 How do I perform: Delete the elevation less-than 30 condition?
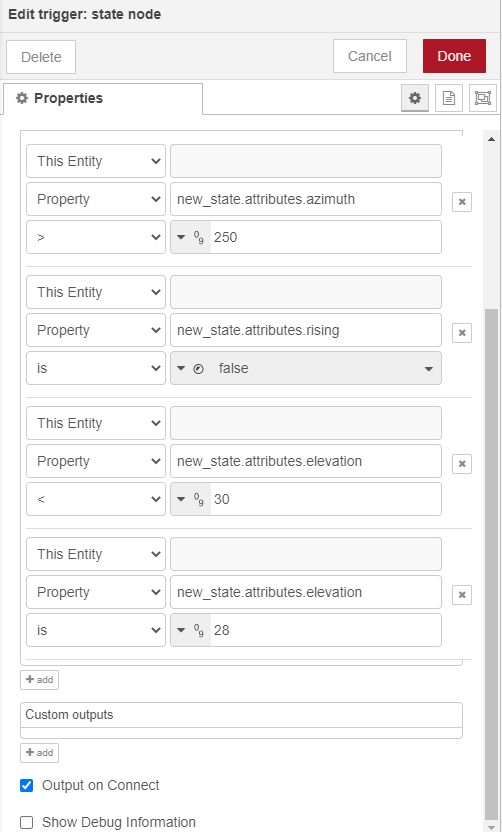click(462, 464)
